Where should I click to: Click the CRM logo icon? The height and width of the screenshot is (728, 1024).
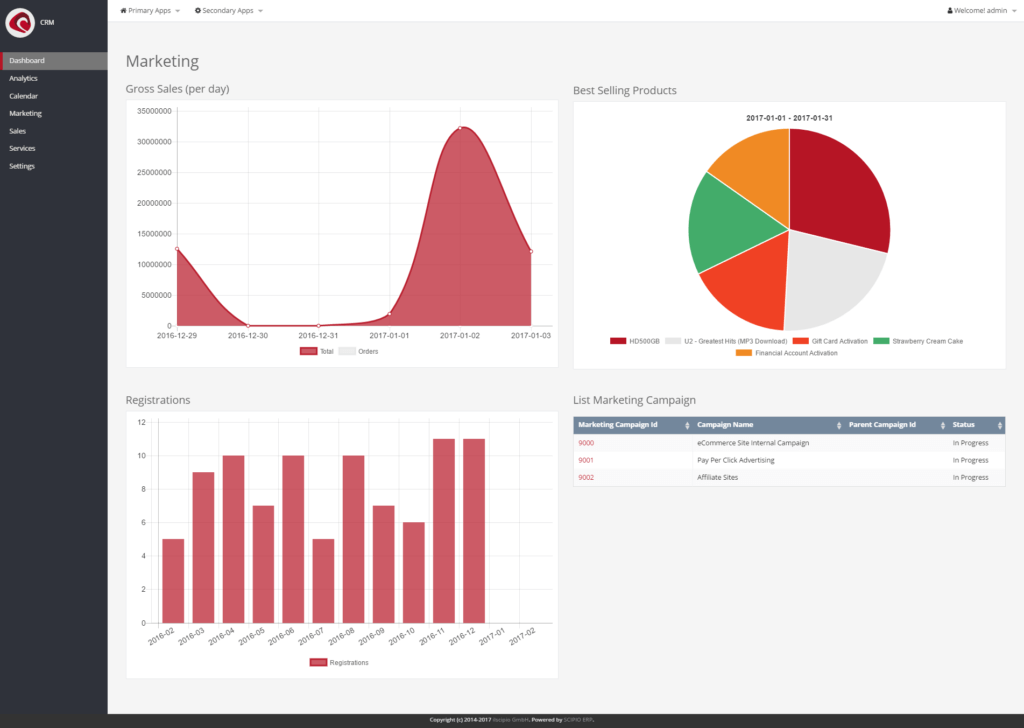pyautogui.click(x=20, y=21)
